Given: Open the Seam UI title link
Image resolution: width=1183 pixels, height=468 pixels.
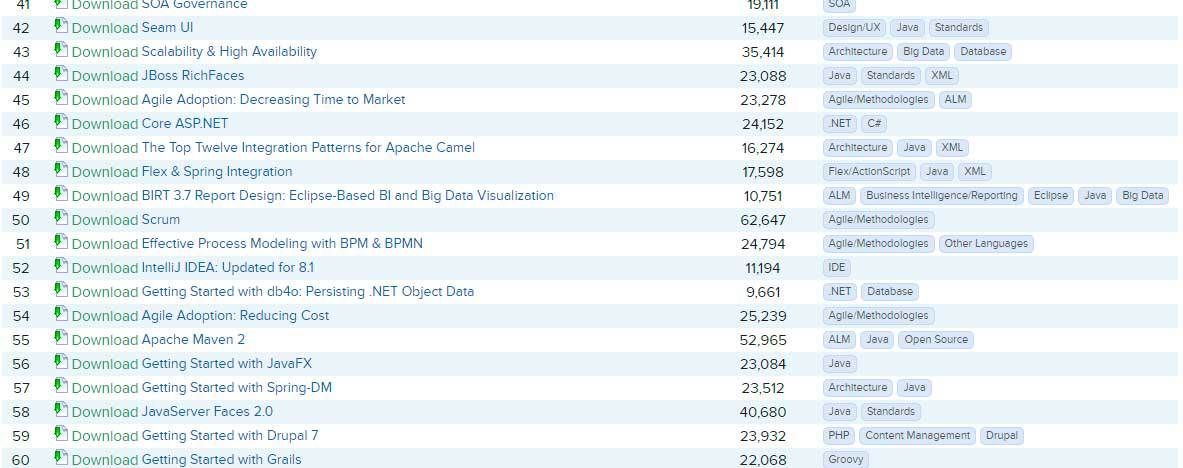Looking at the screenshot, I should (x=167, y=28).
